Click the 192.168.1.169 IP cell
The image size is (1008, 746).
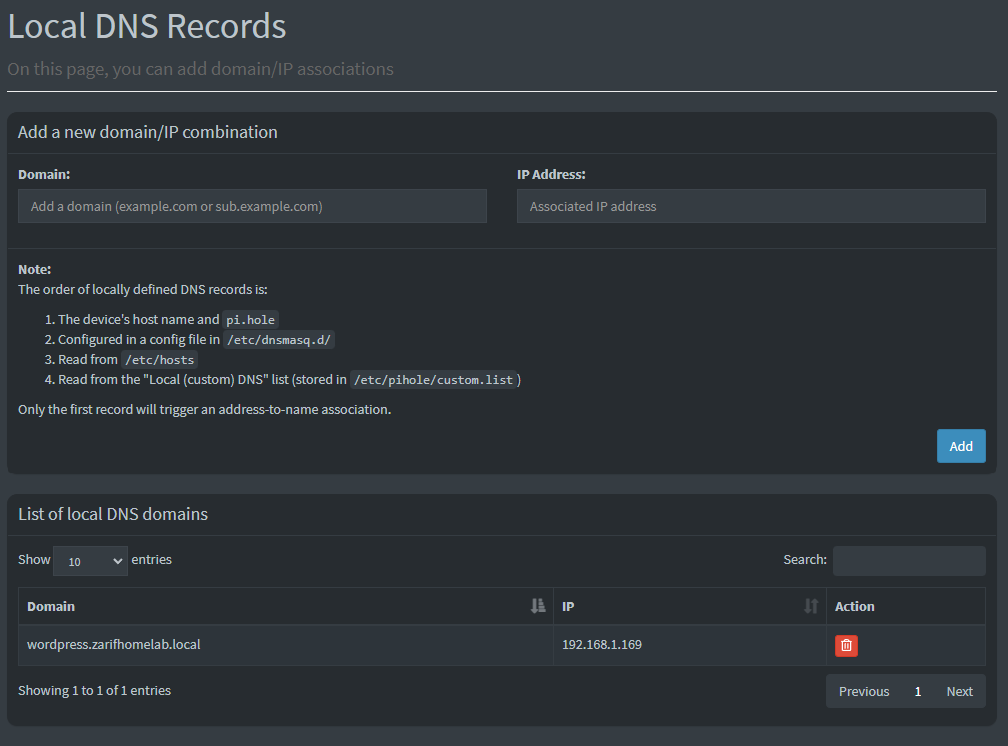click(x=601, y=645)
